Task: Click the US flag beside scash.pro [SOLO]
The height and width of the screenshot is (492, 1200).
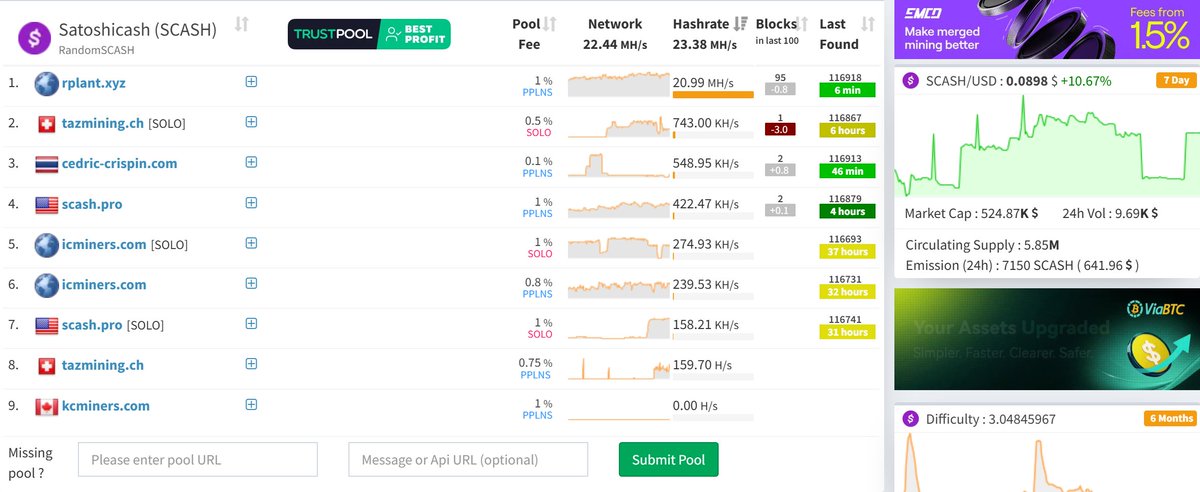Action: pyautogui.click(x=46, y=325)
